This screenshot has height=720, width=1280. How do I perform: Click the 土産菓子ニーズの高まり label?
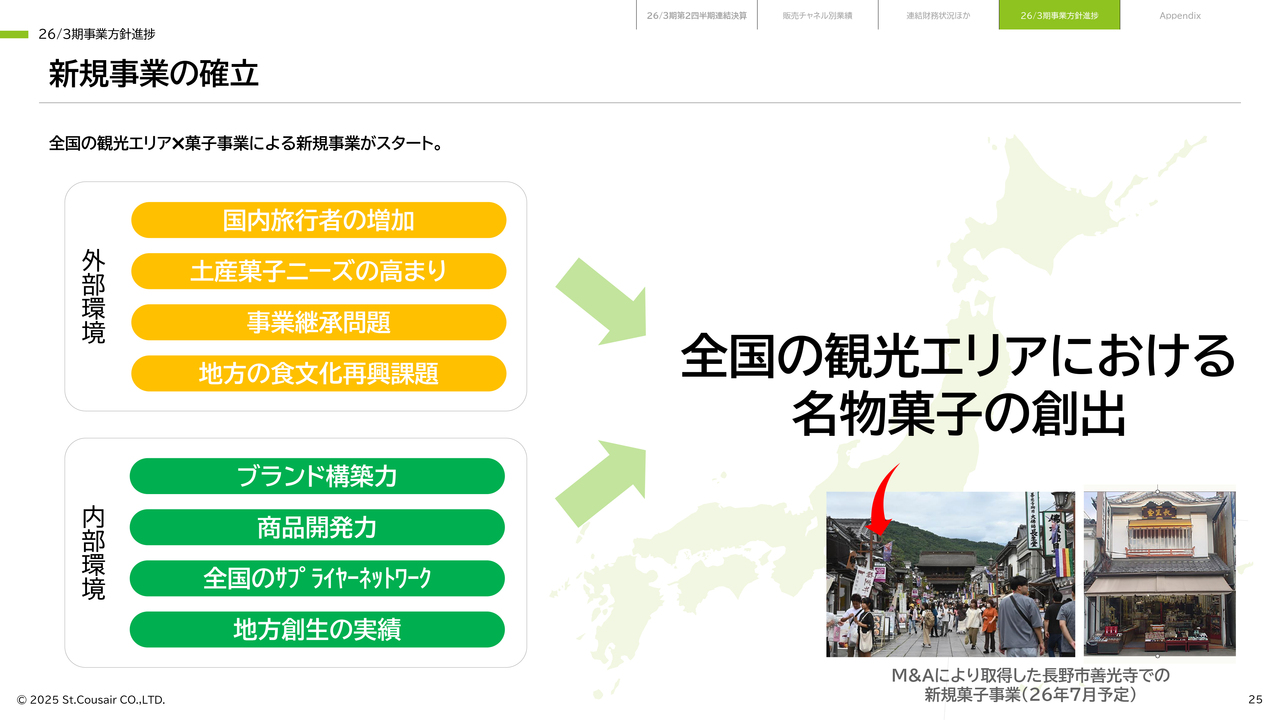318,271
